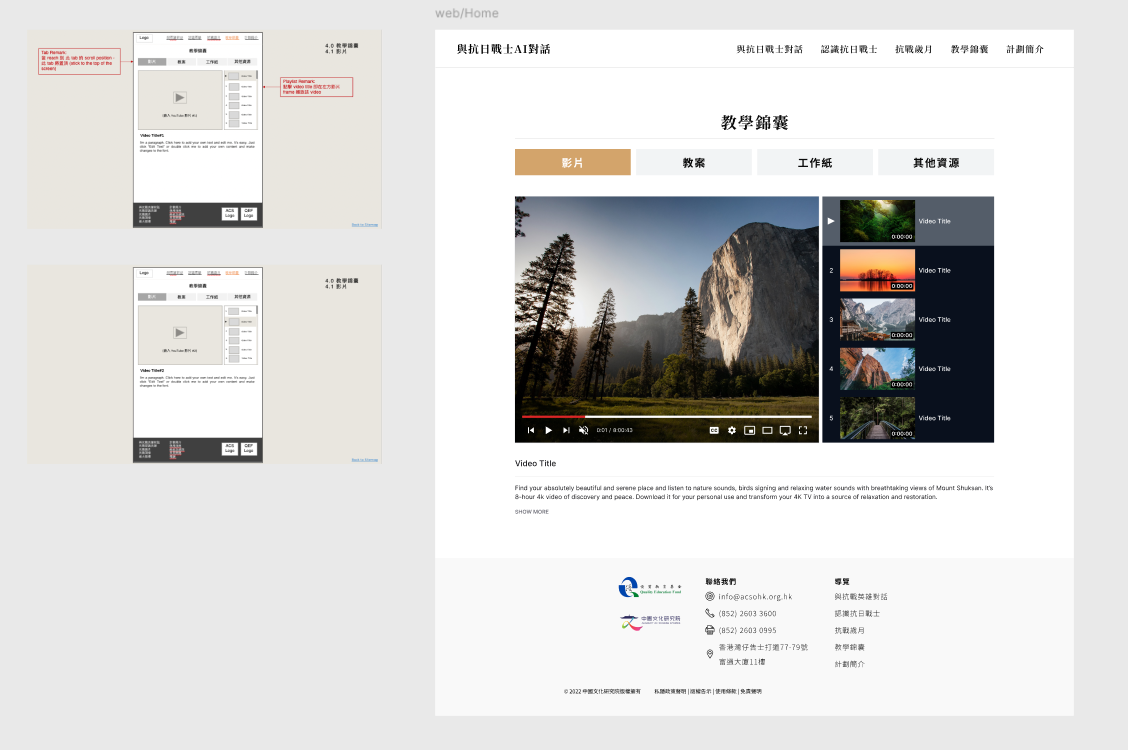Cast video with the screen cast icon

pyautogui.click(x=785, y=430)
